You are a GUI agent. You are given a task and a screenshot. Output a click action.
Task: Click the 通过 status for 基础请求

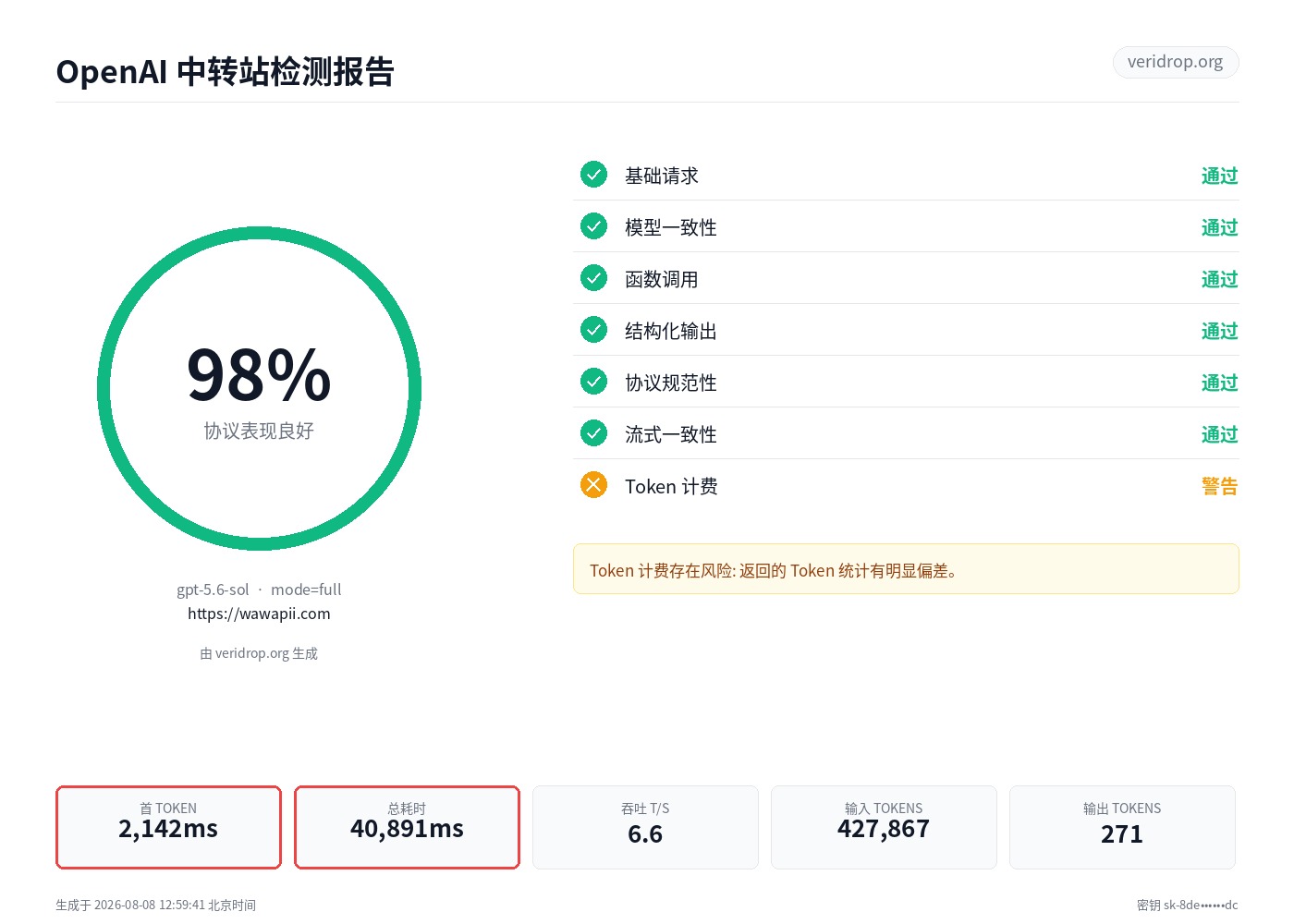[1219, 176]
